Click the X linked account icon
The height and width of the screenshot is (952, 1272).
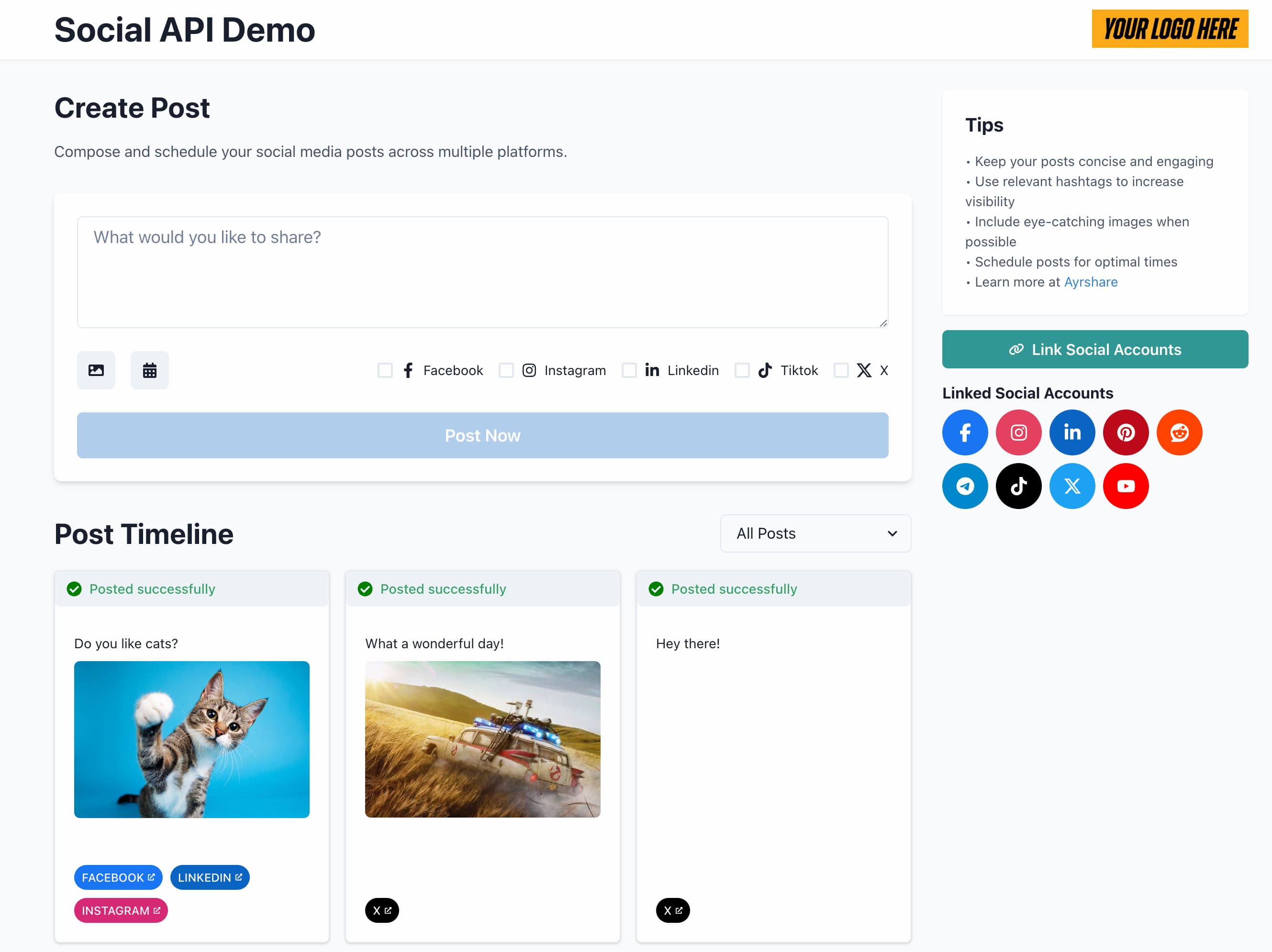click(1072, 486)
